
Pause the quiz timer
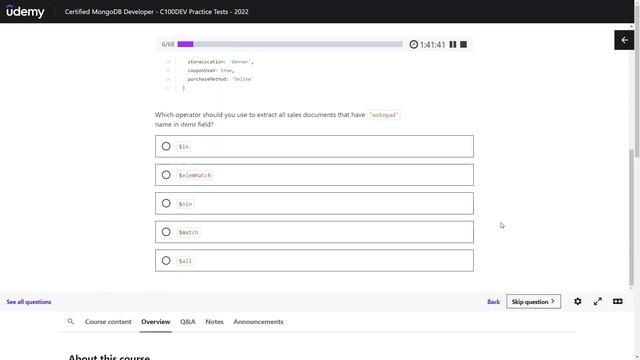[x=453, y=44]
